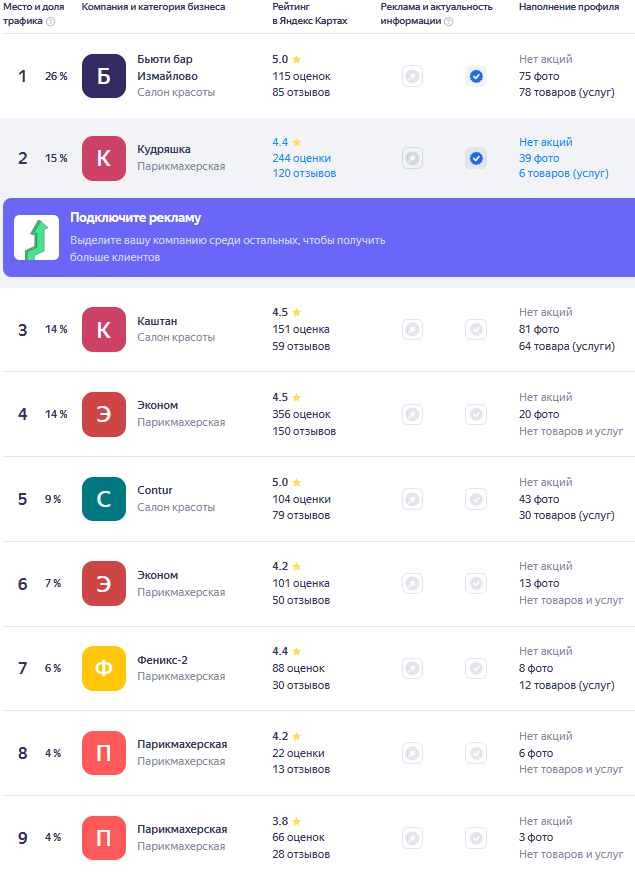The image size is (635, 875).
Task: Click advertising status icon for Кудряшка
Action: tap(412, 158)
